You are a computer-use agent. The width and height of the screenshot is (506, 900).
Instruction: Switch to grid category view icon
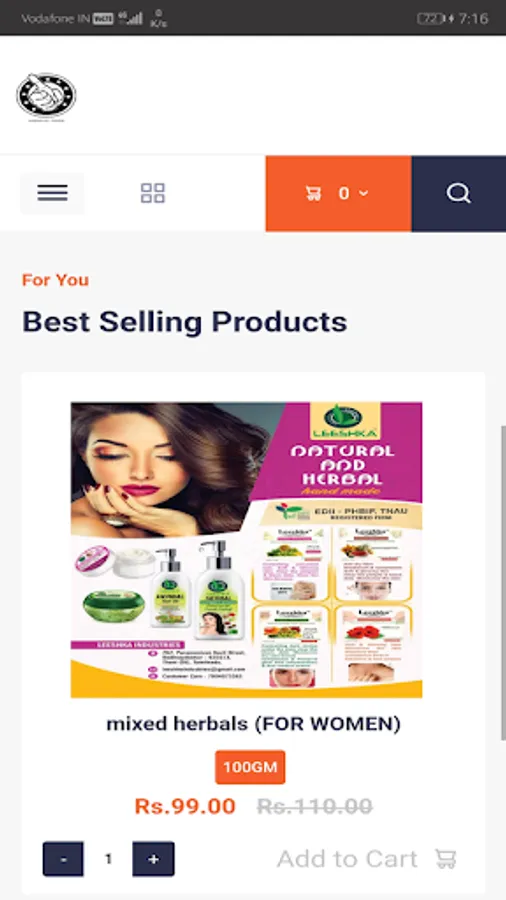tap(153, 193)
